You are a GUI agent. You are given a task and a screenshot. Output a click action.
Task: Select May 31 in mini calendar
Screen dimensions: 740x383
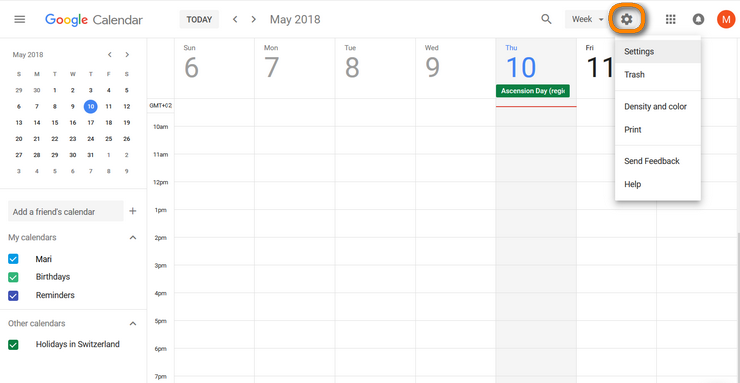[x=91, y=155]
